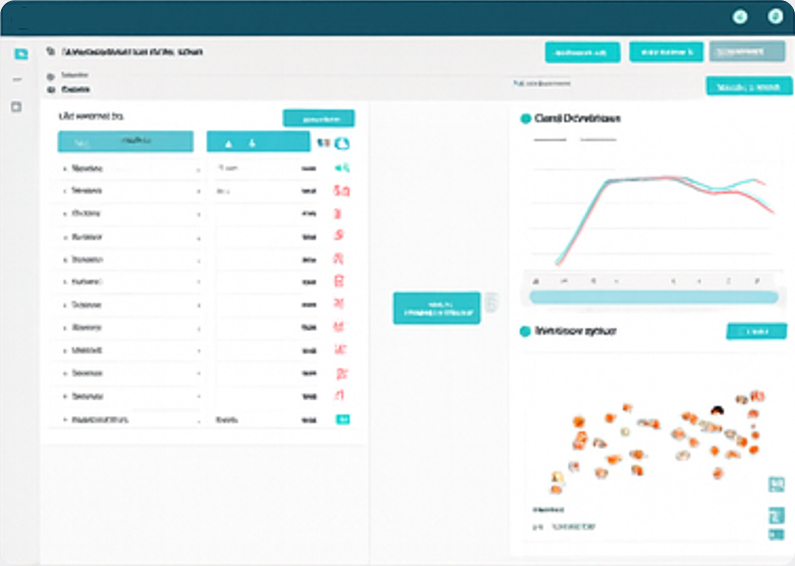Screen dimensions: 795x566
Task: Select the first radio option under the page title
Action: tap(51, 75)
